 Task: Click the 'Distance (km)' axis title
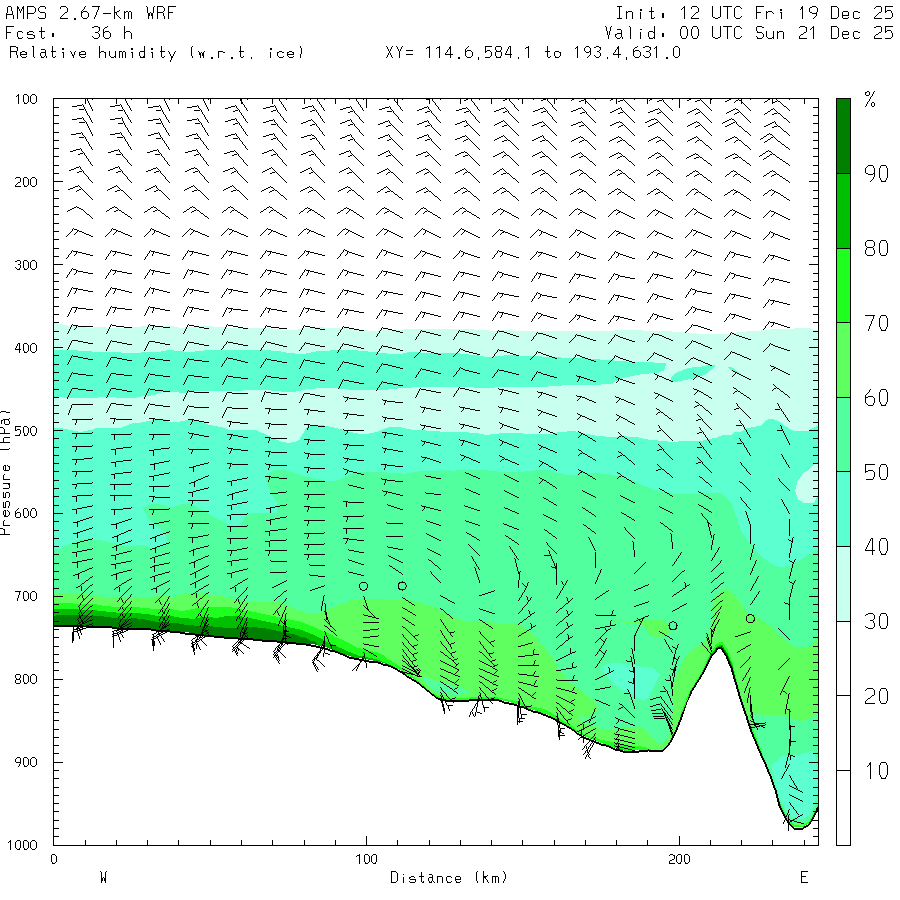point(449,878)
